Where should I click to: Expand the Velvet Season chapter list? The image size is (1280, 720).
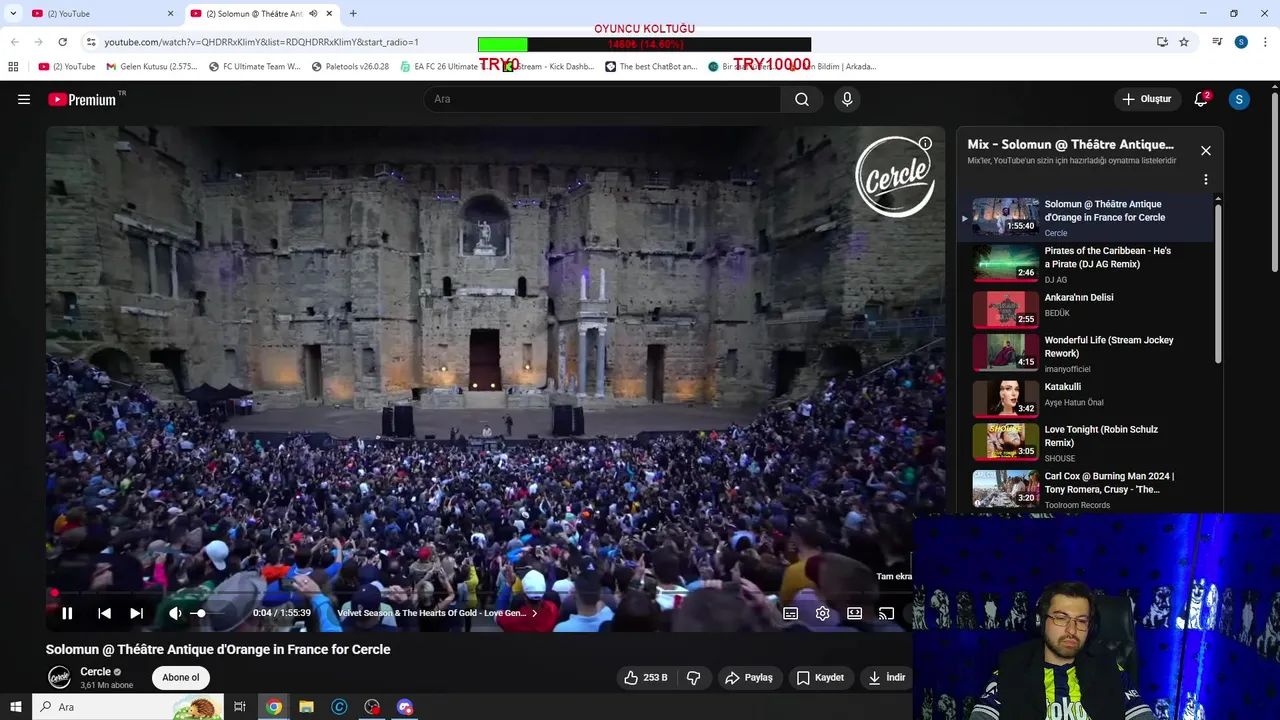click(x=437, y=613)
